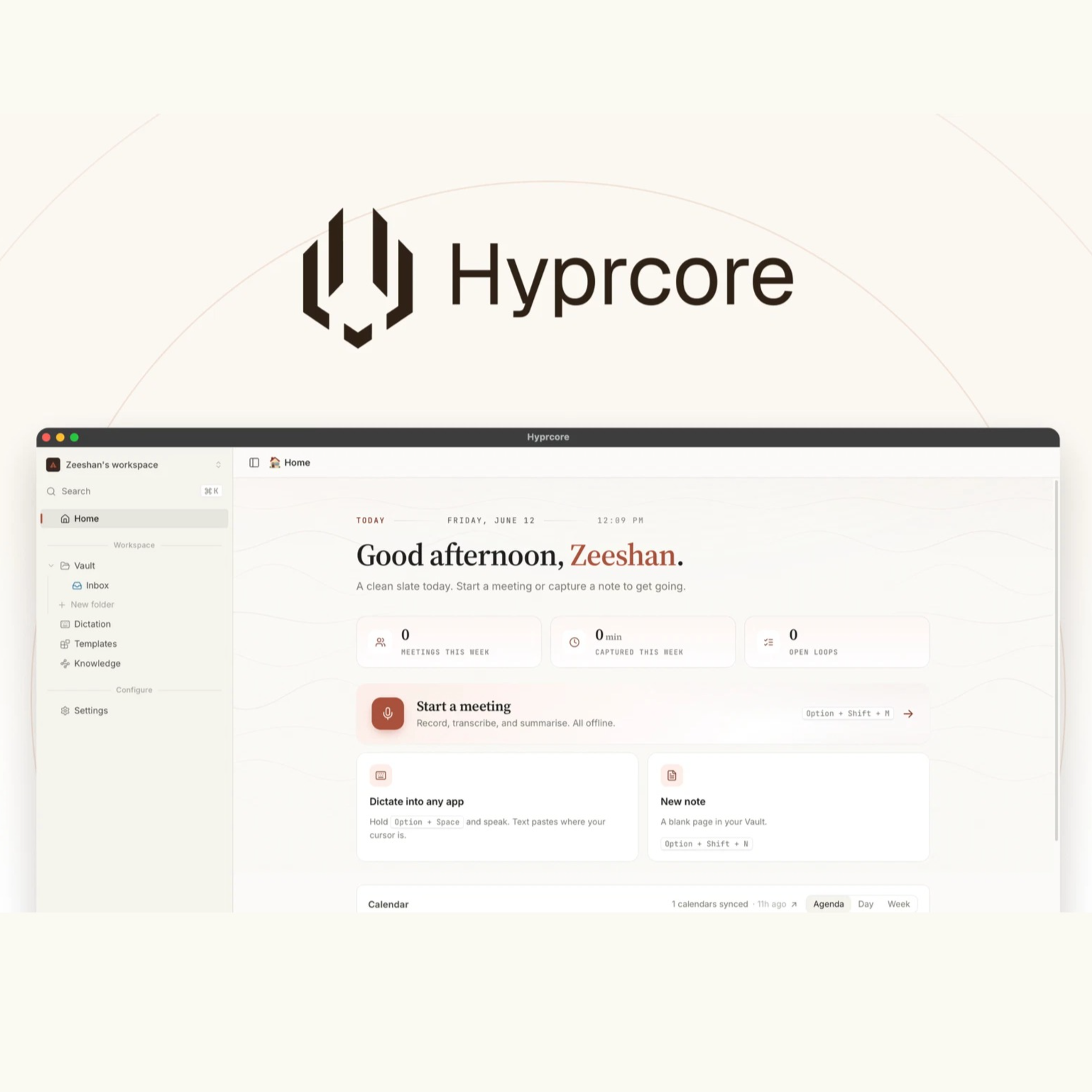
Task: Click the Knowledge graph icon
Action: pos(65,664)
